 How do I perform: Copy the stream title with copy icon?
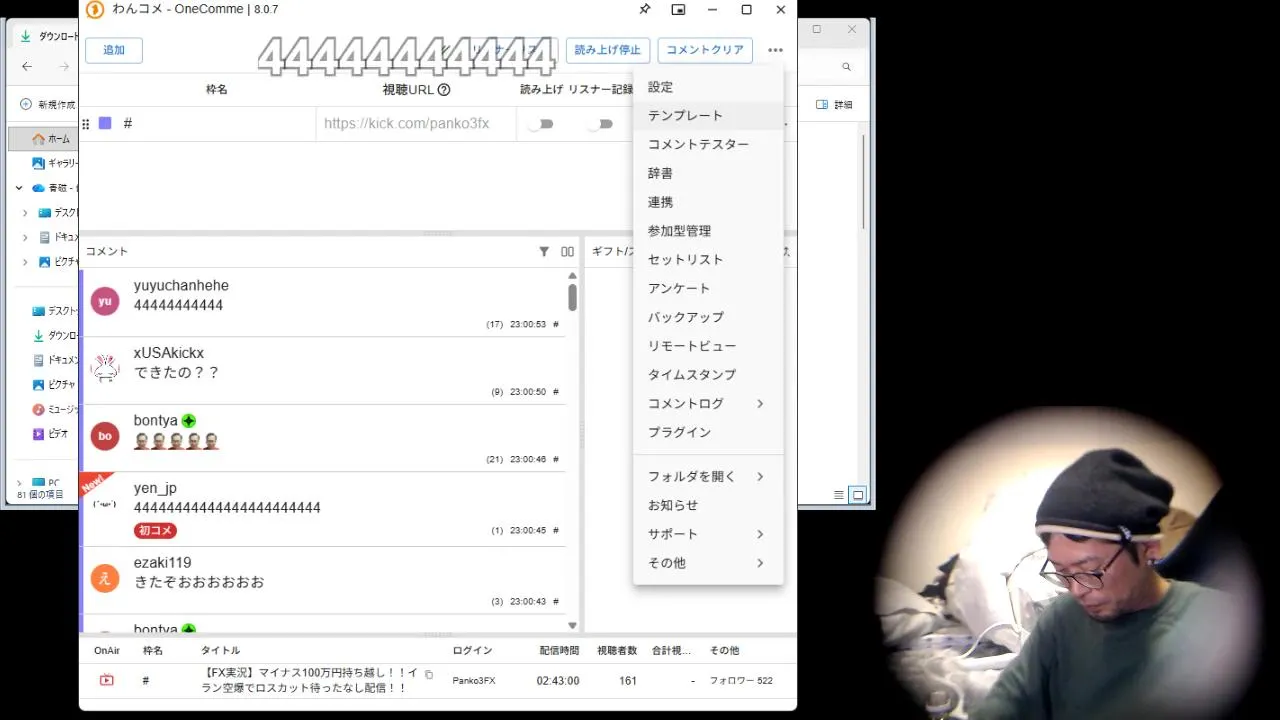(x=429, y=675)
